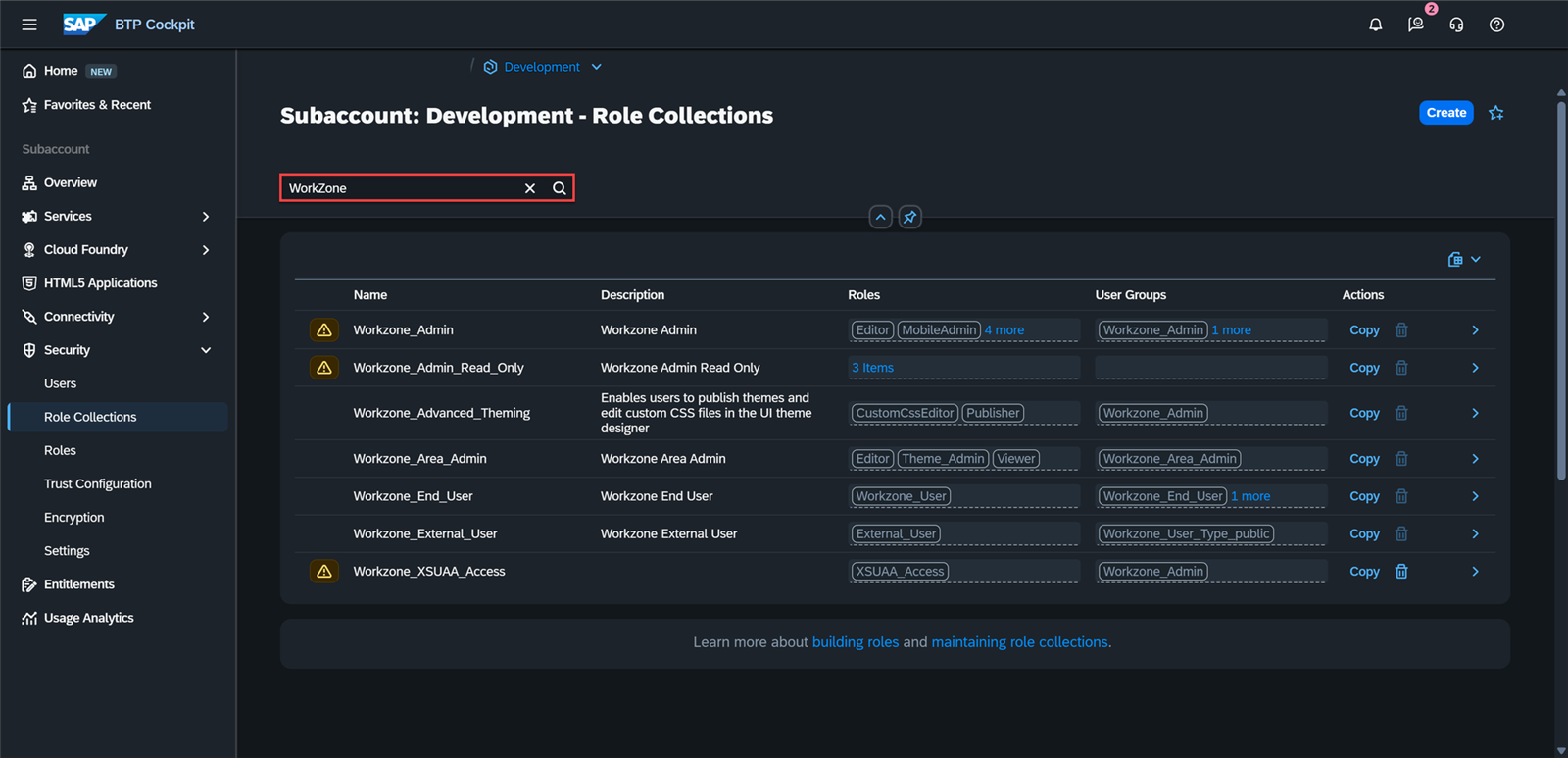The image size is (1568, 758).
Task: Pin the header with pushpin icon
Action: click(910, 217)
